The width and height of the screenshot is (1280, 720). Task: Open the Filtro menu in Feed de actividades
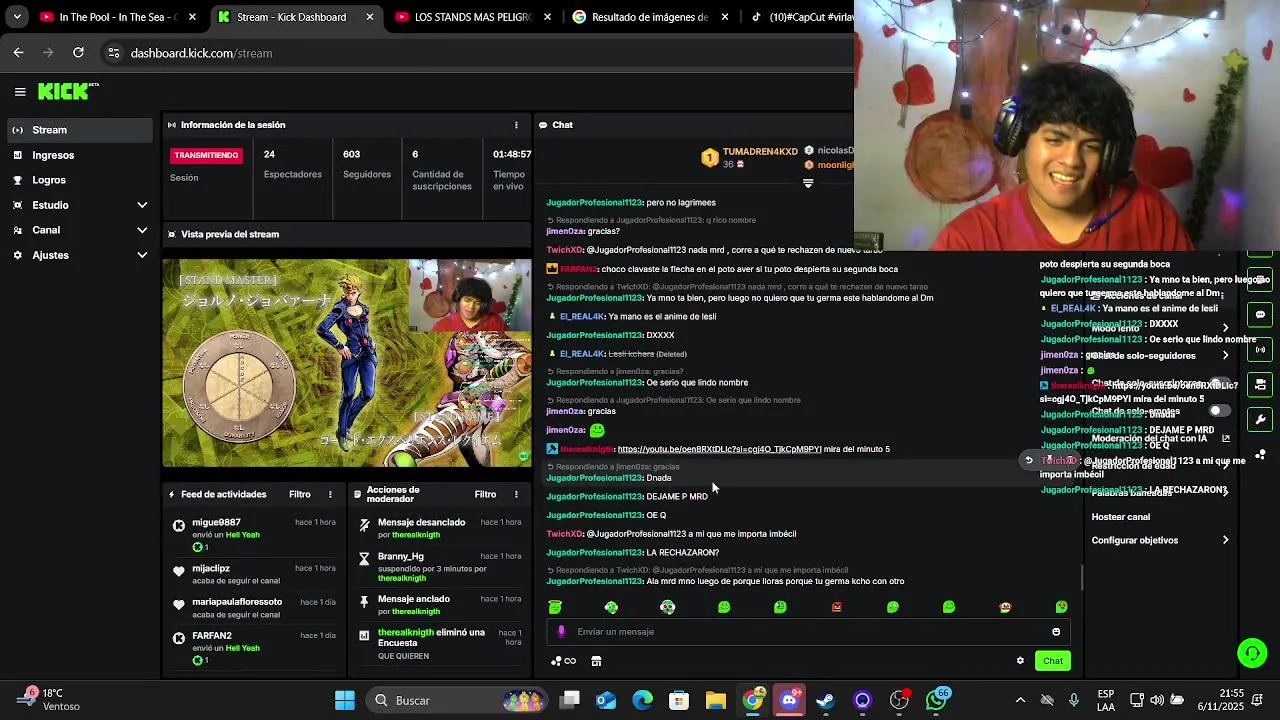(300, 494)
